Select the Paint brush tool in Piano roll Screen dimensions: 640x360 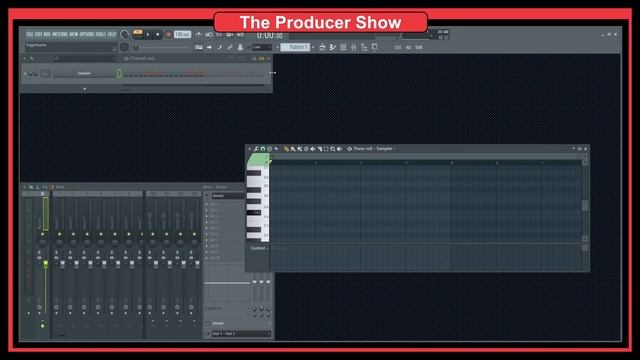pyautogui.click(x=293, y=149)
